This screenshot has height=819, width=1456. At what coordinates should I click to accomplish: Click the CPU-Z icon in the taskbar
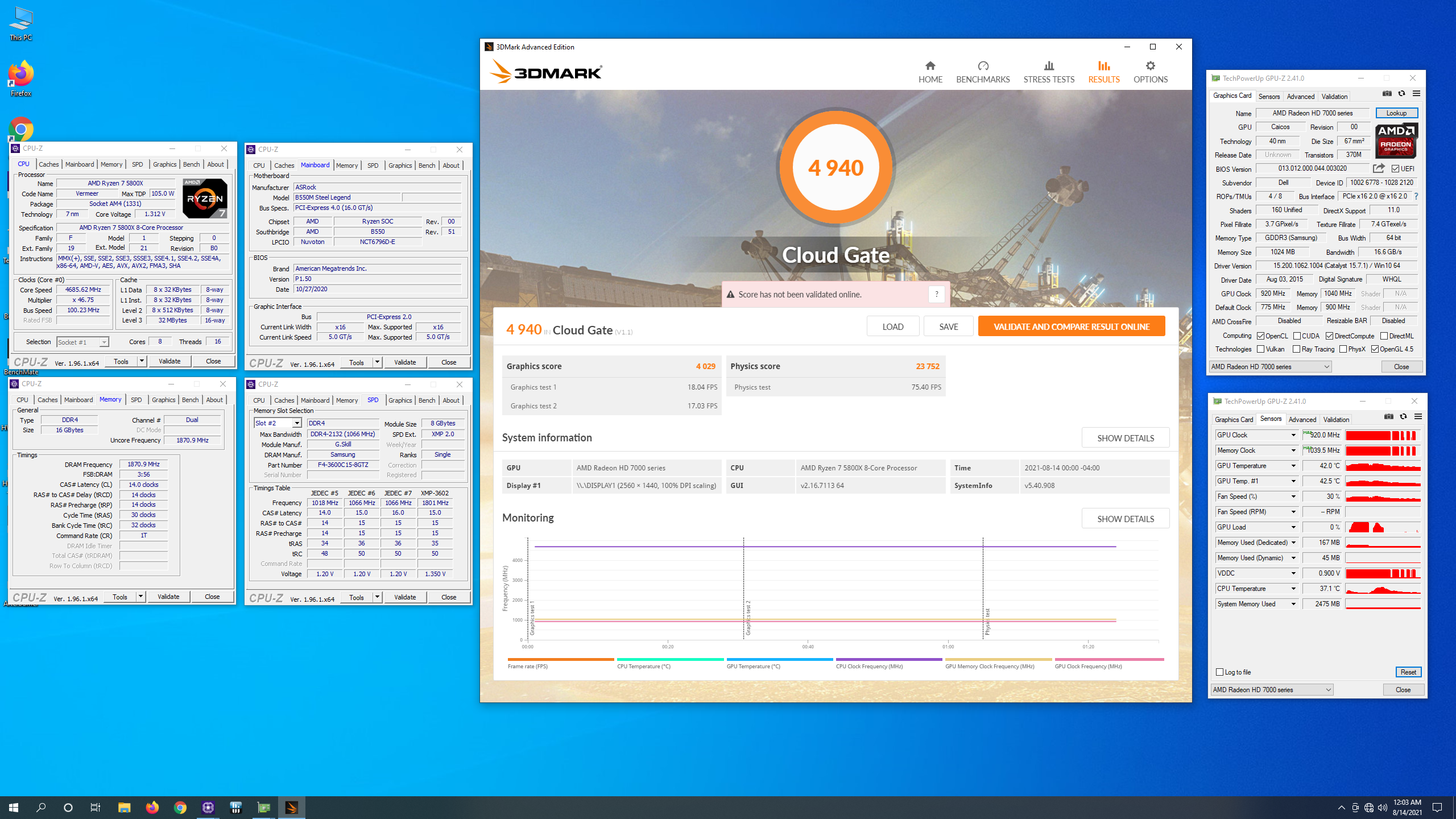click(x=208, y=807)
